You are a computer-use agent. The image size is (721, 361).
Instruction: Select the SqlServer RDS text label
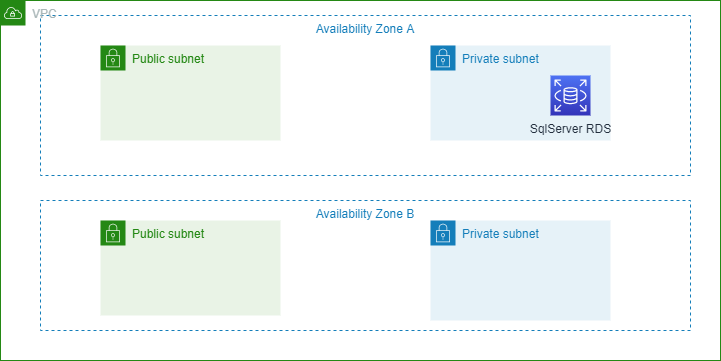(x=570, y=129)
